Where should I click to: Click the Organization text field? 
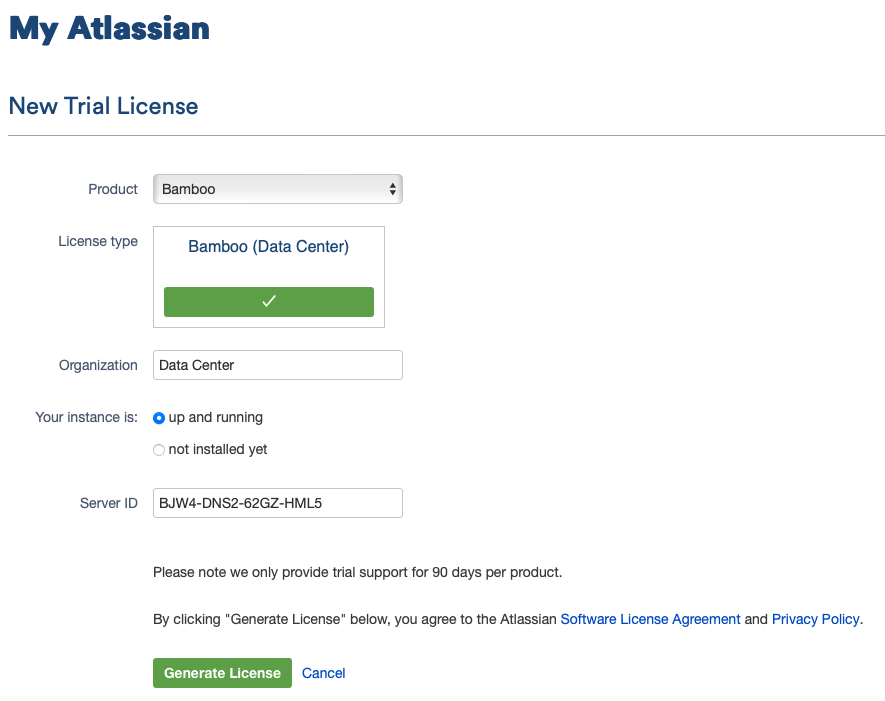click(277, 365)
